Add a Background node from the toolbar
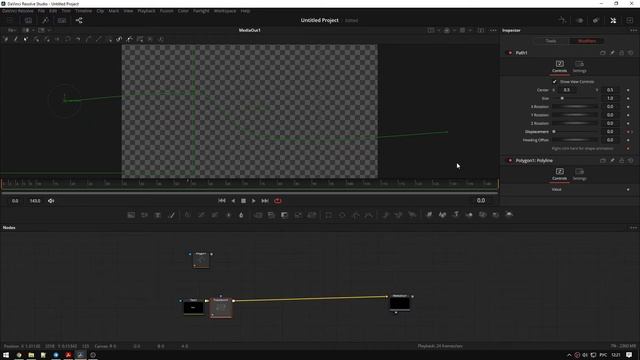 click(x=131, y=215)
